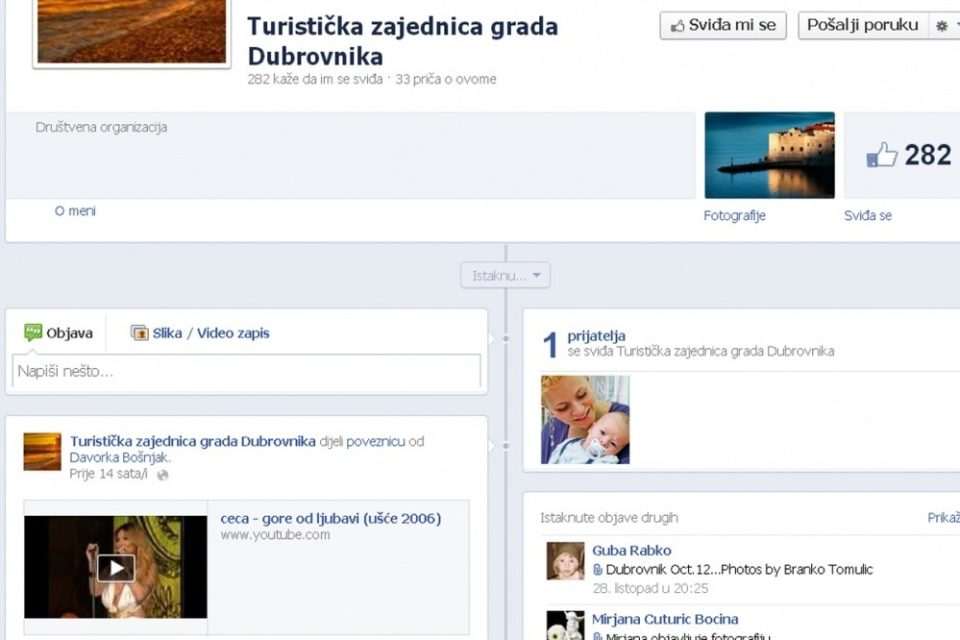Open the Fotografije photo thumbnail of Dubrovnik
The width and height of the screenshot is (960, 640).
click(770, 155)
